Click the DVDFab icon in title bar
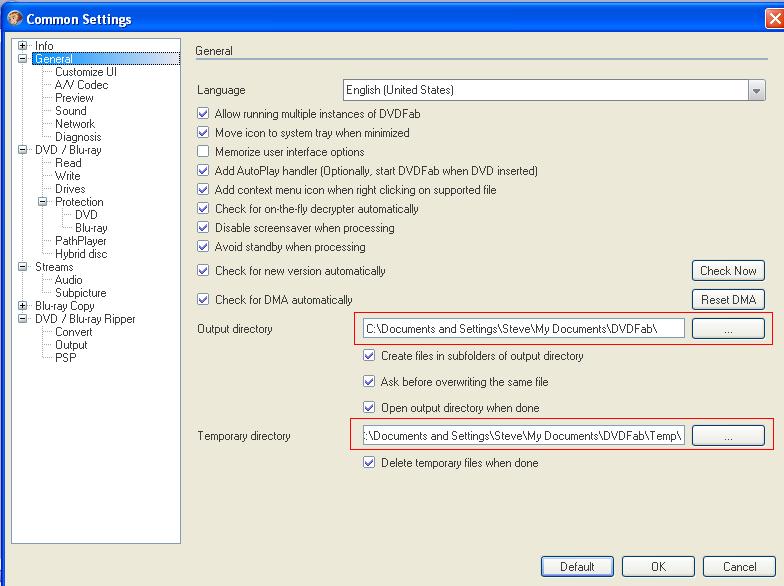The height and width of the screenshot is (586, 784). (14, 18)
